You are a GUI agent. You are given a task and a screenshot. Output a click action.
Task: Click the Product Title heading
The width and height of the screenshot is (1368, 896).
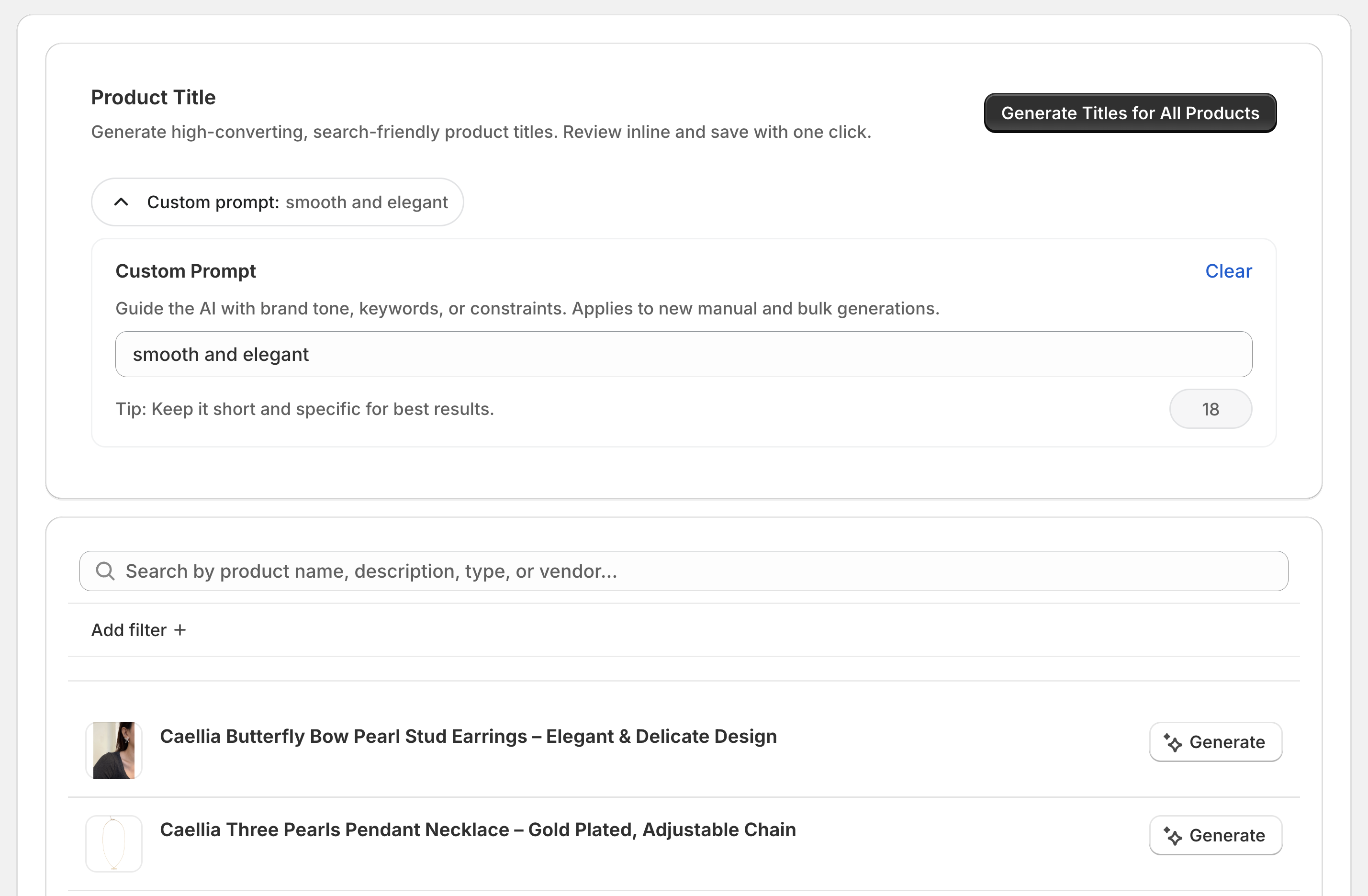pos(154,97)
